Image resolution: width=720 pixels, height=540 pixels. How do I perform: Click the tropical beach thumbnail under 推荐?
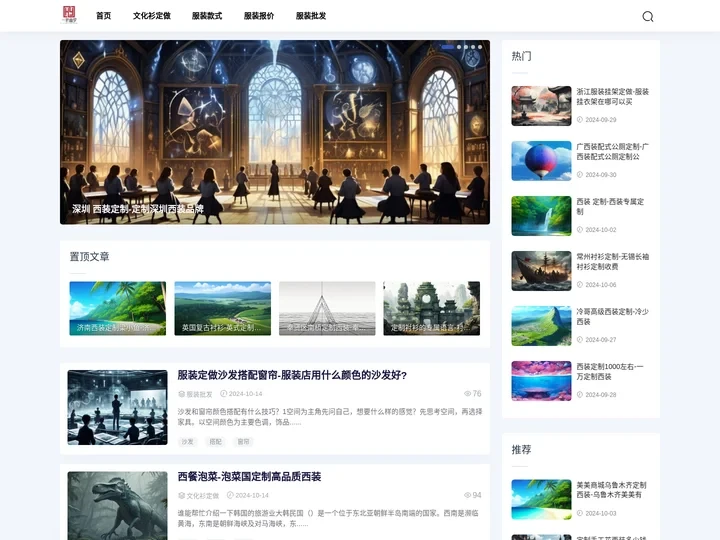pyautogui.click(x=541, y=499)
